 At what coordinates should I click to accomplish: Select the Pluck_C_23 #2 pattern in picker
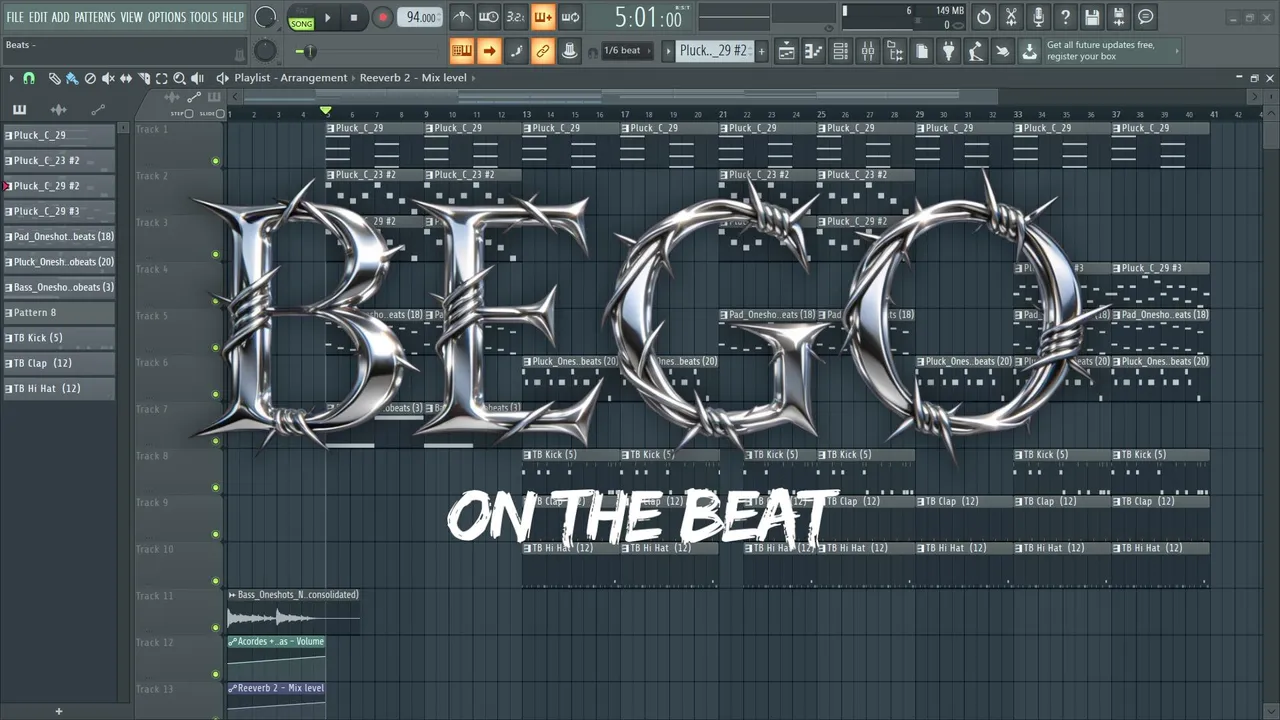[x=59, y=160]
